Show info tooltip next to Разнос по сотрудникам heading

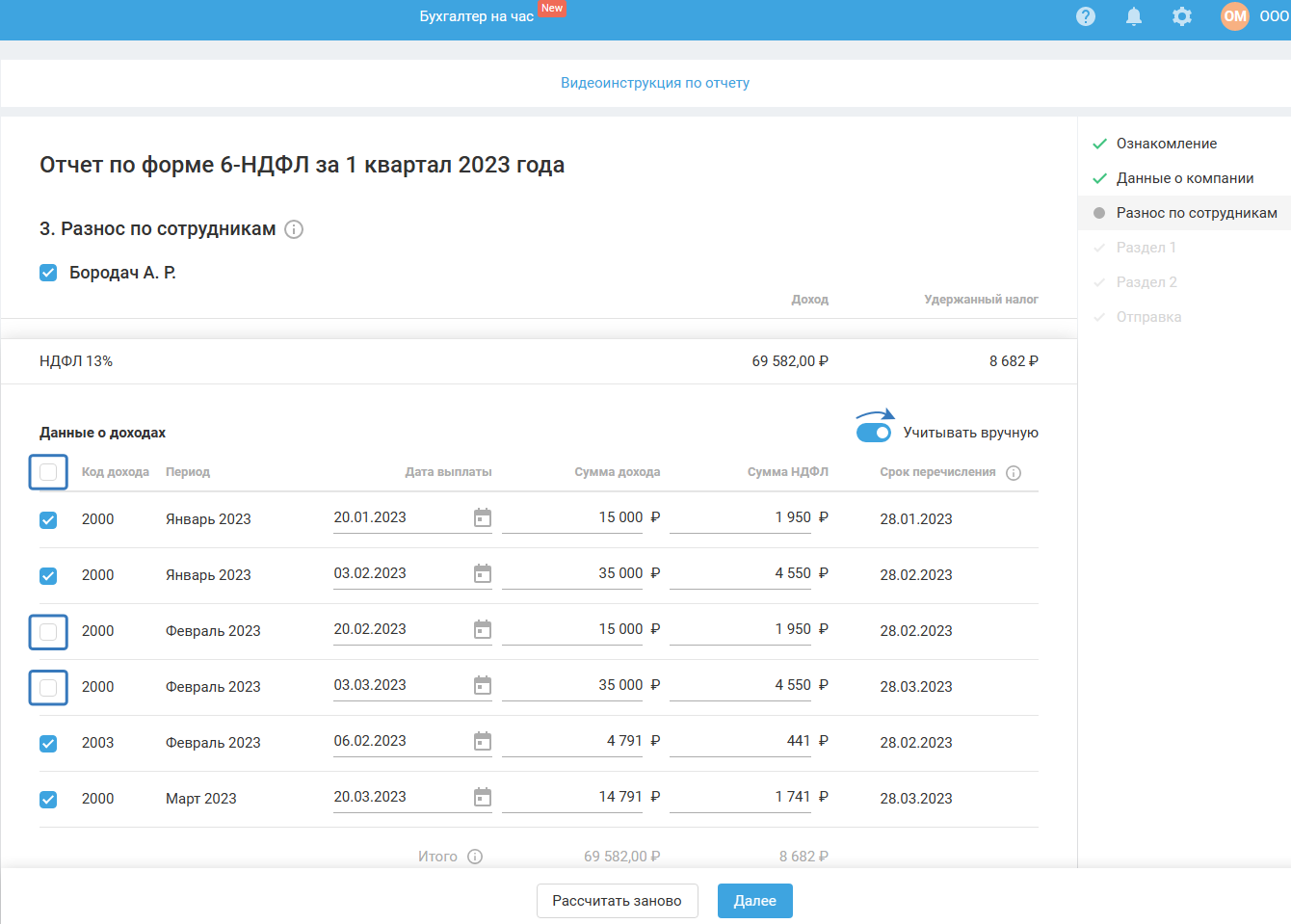click(295, 229)
